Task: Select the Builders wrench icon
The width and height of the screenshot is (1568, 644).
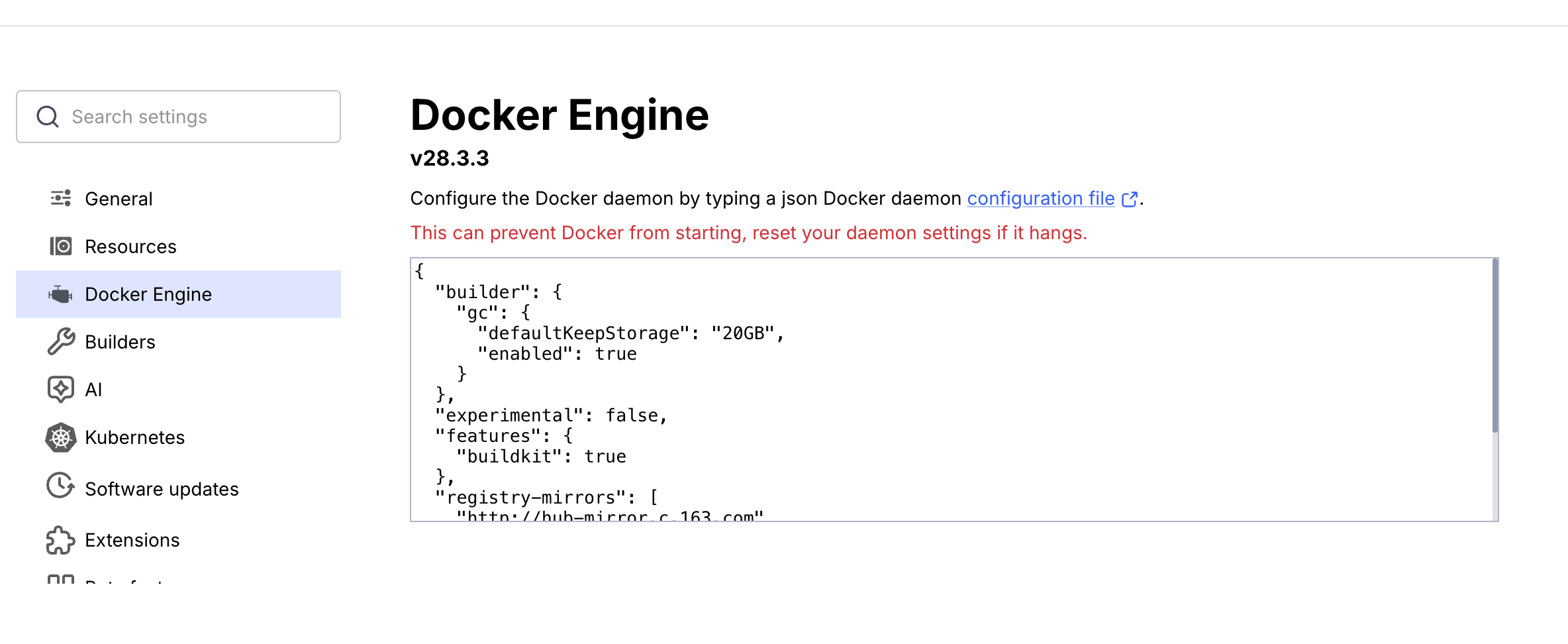Action: coord(60,342)
